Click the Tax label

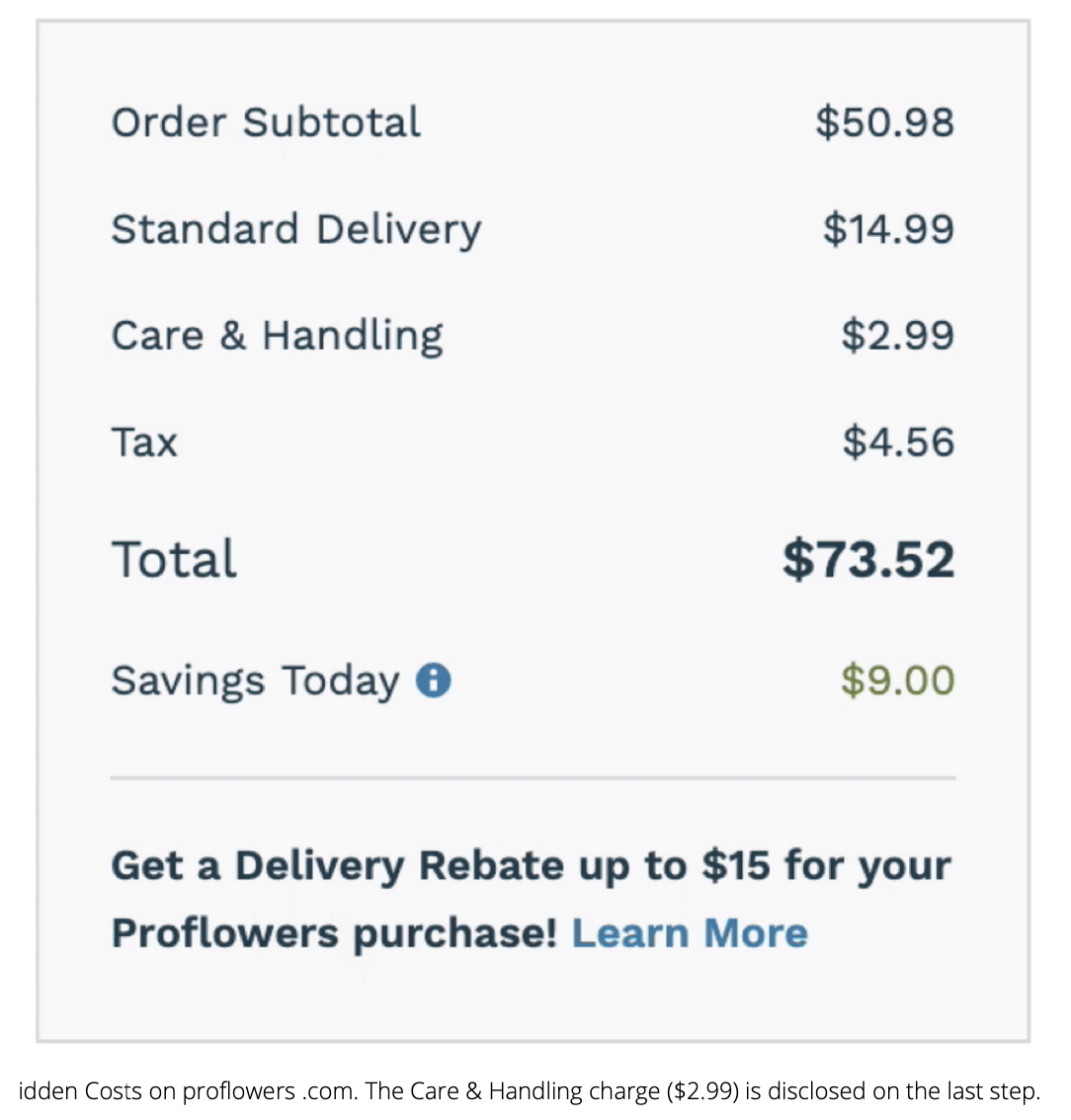click(x=144, y=442)
